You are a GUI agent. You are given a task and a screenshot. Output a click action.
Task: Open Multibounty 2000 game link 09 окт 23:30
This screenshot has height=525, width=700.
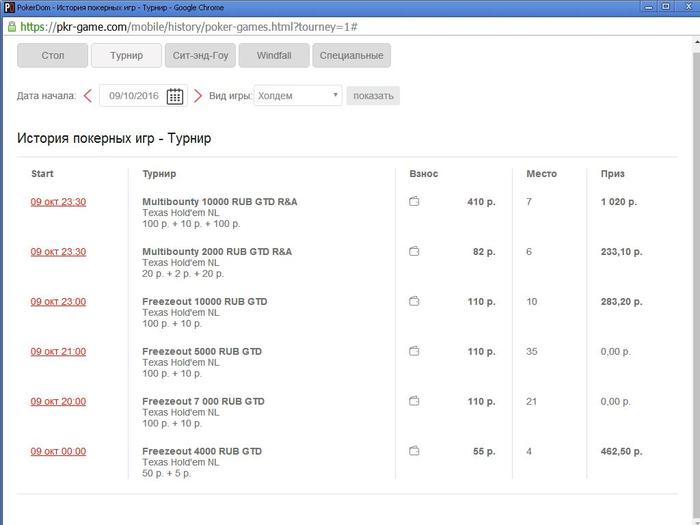click(58, 252)
